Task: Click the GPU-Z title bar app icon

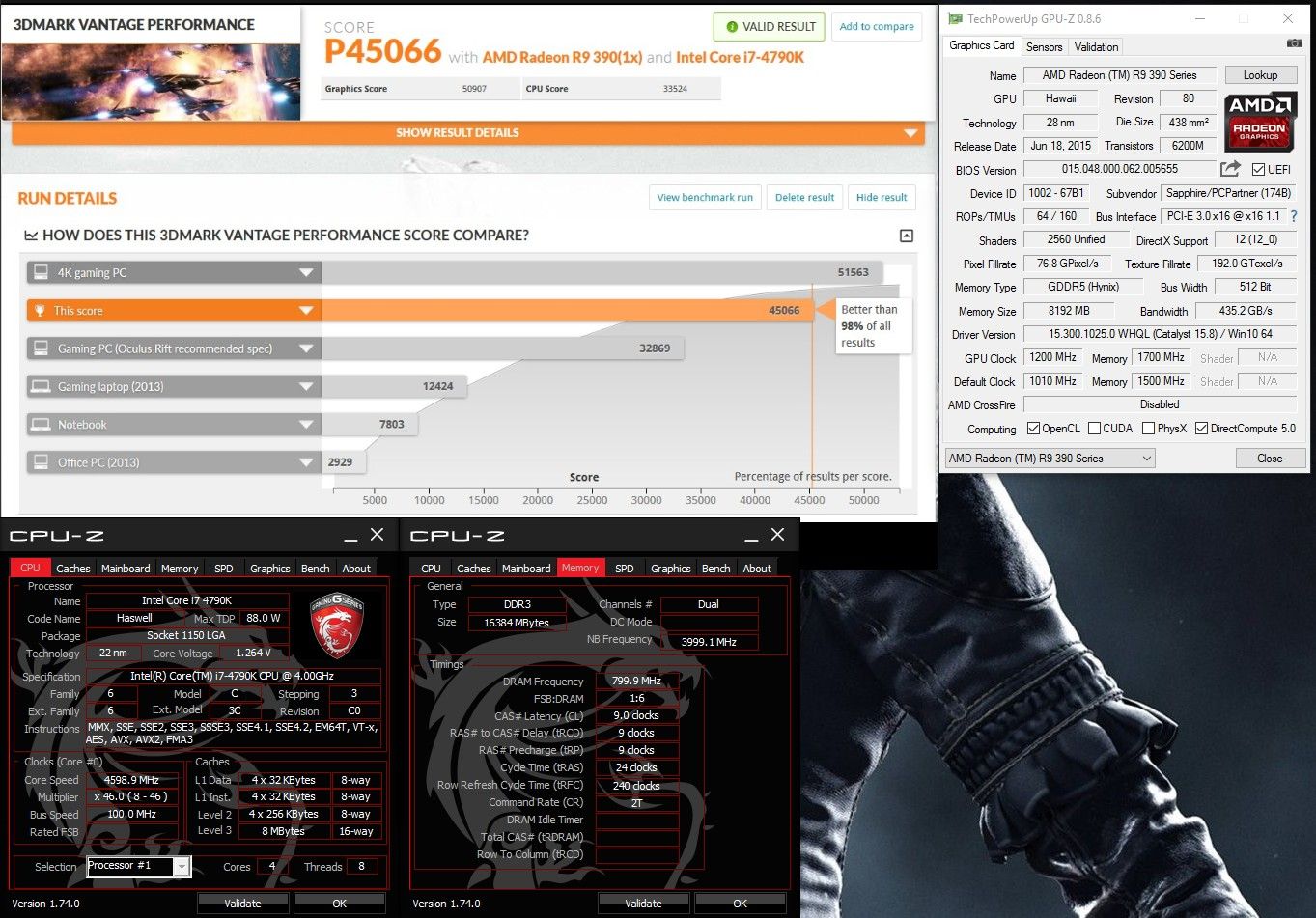Action: [x=955, y=18]
